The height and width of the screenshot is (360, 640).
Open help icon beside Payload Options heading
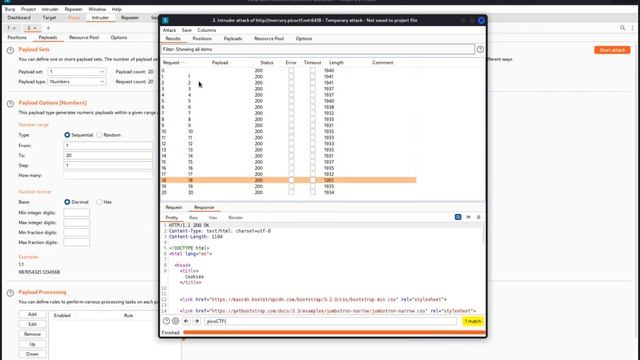pos(10,104)
